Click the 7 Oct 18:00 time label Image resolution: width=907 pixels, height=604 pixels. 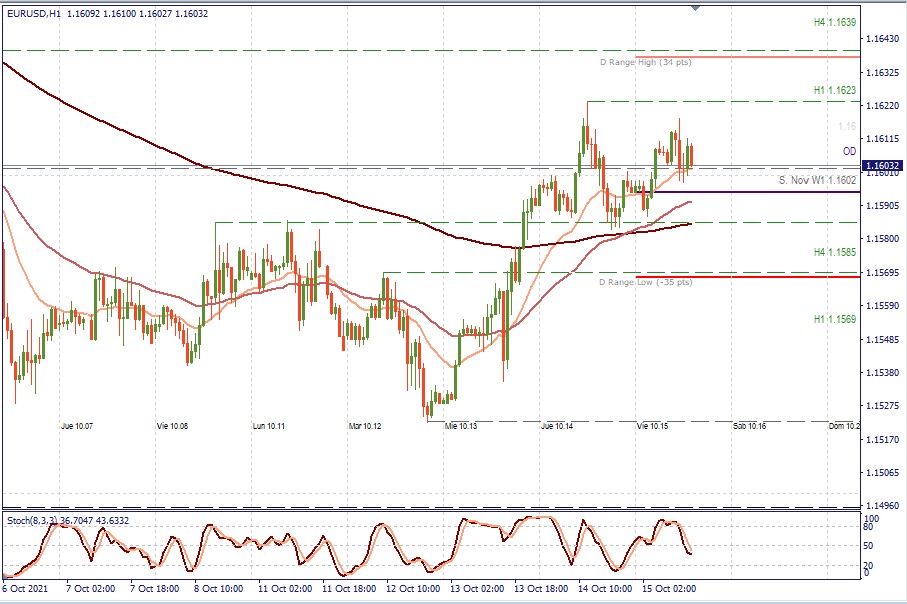click(x=154, y=589)
